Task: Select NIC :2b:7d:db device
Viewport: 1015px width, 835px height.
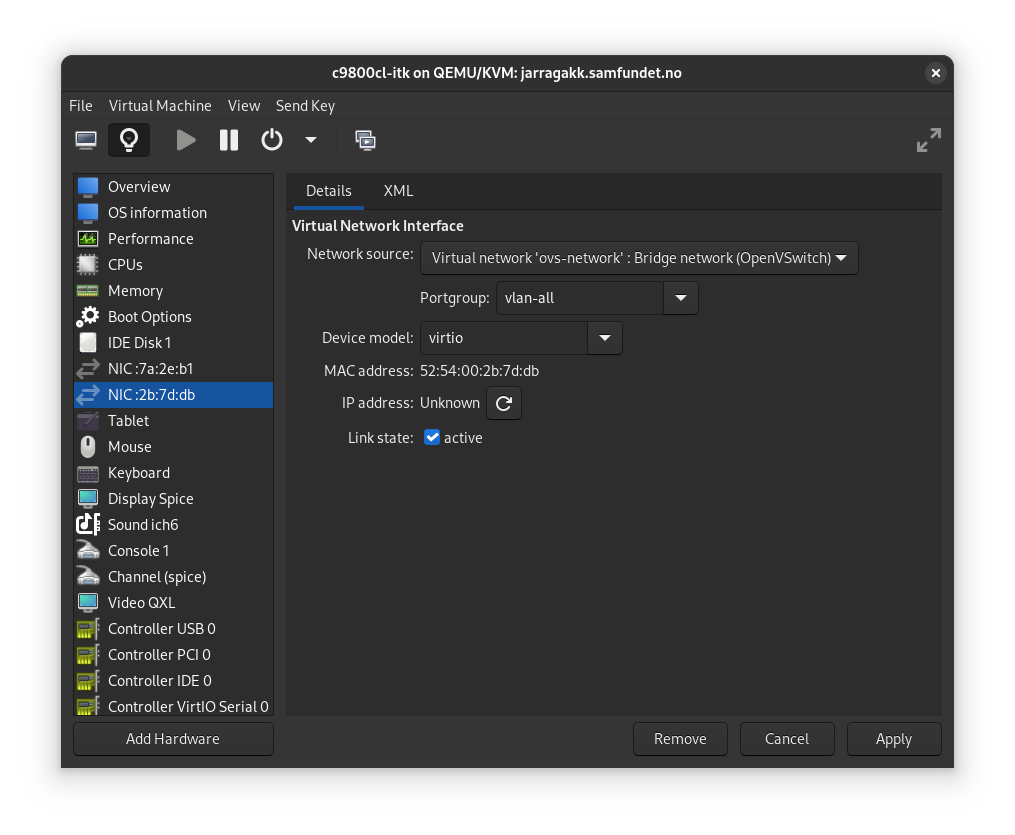Action: (173, 395)
